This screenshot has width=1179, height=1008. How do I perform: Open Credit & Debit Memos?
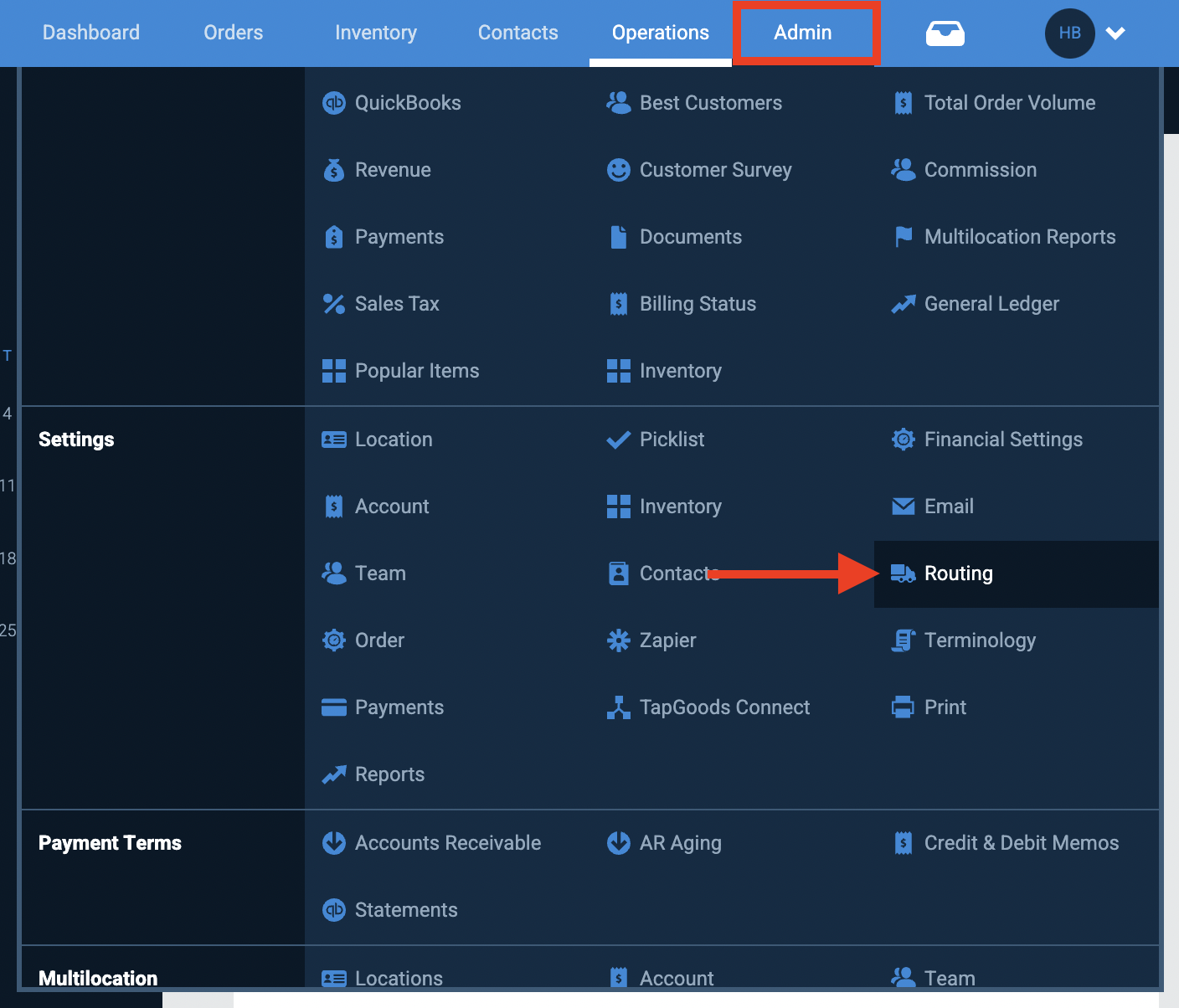tap(1022, 843)
